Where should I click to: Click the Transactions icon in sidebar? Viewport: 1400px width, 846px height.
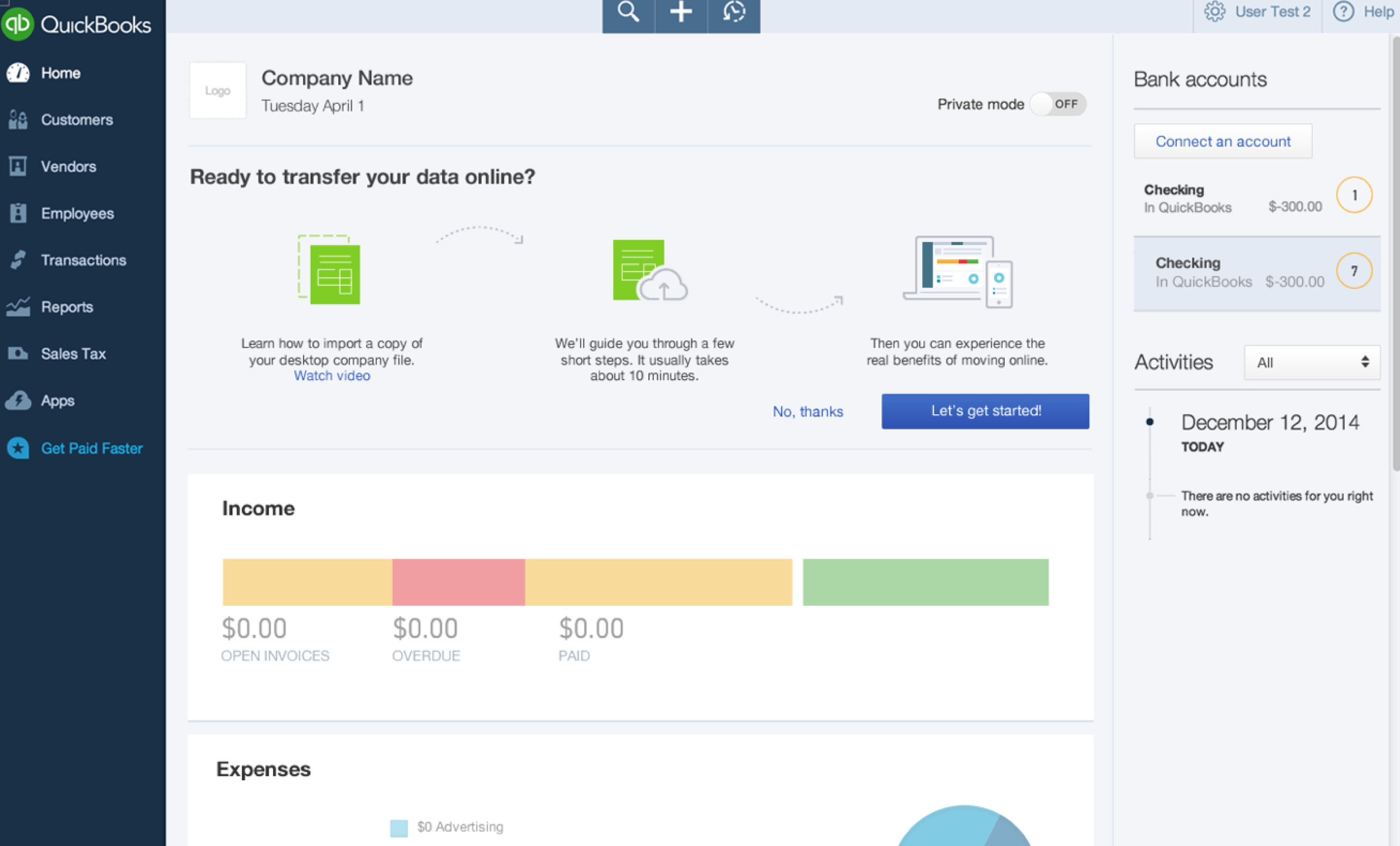pyautogui.click(x=18, y=260)
